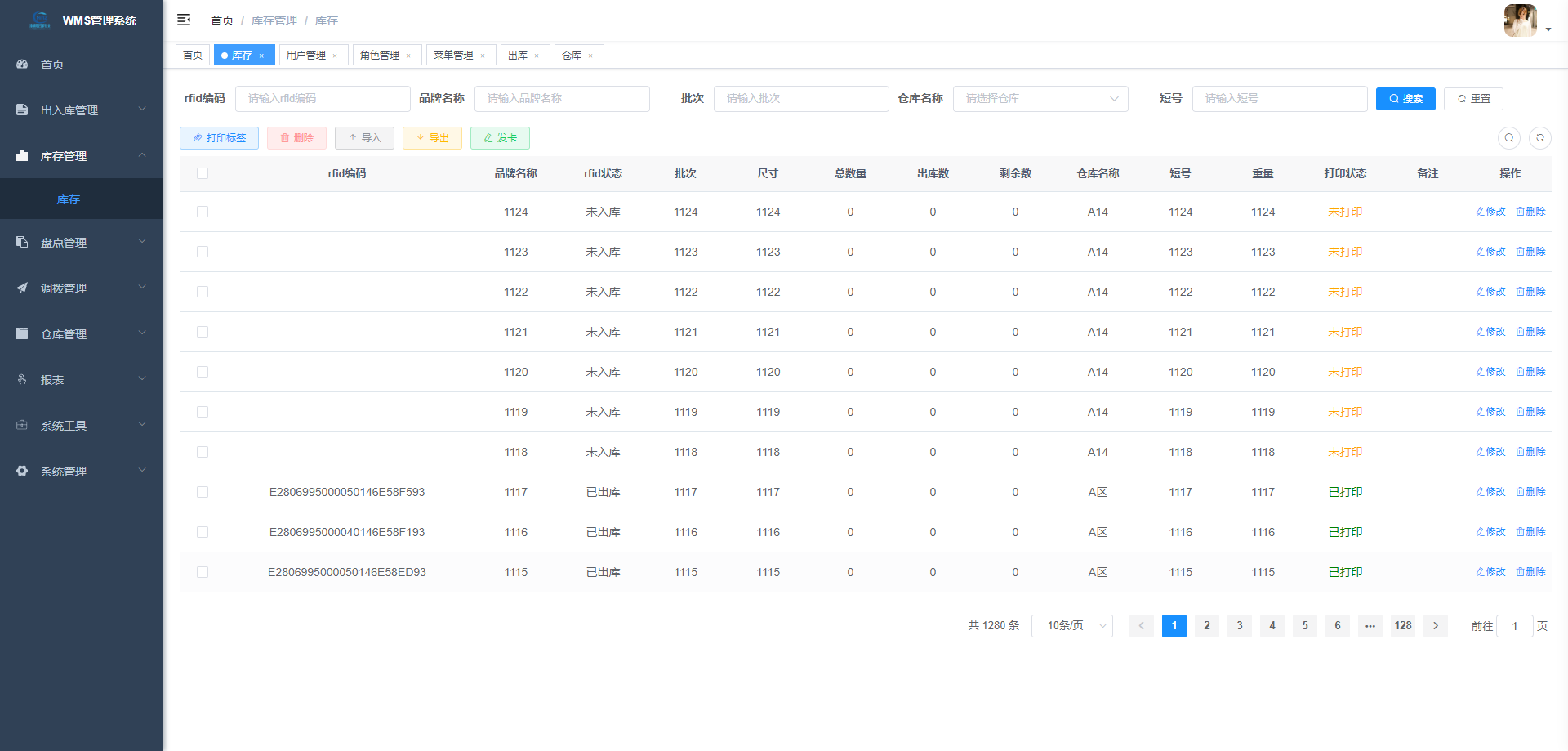
Task: Close the 仓库 tab
Action: pos(590,56)
